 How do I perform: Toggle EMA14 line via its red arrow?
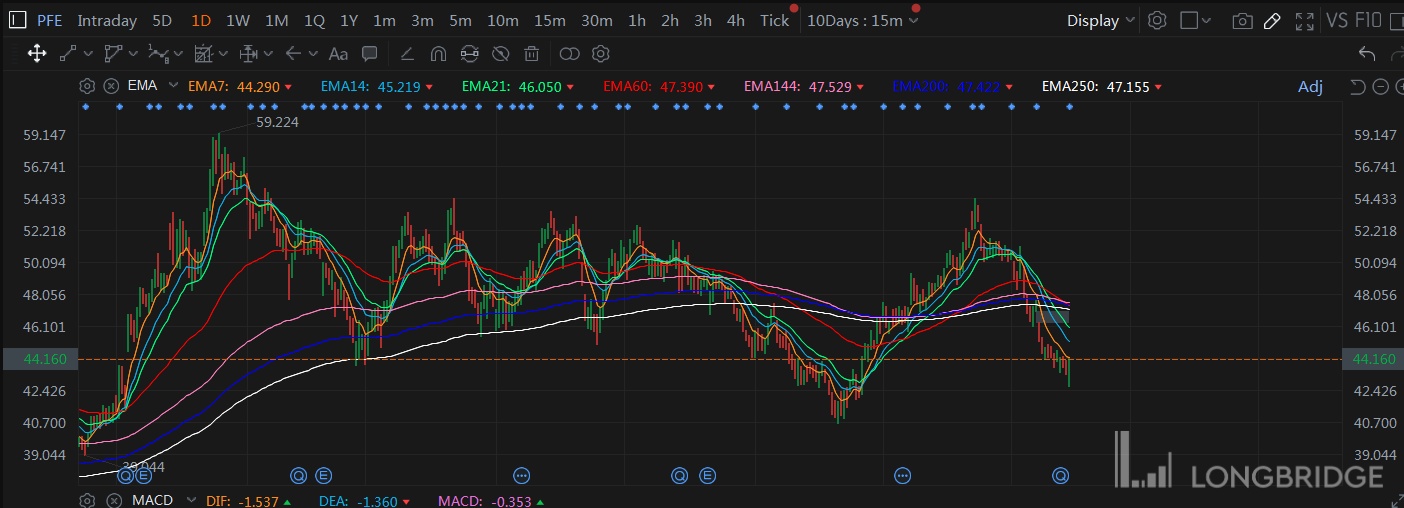pos(430,87)
